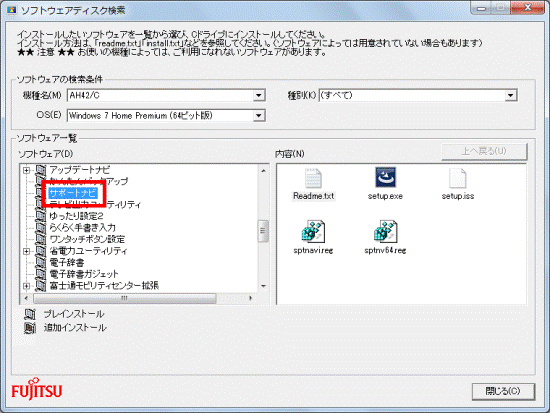Screen dimensions: 550x413
Task: Click the sptnv64.reg file name label
Action: (385, 251)
